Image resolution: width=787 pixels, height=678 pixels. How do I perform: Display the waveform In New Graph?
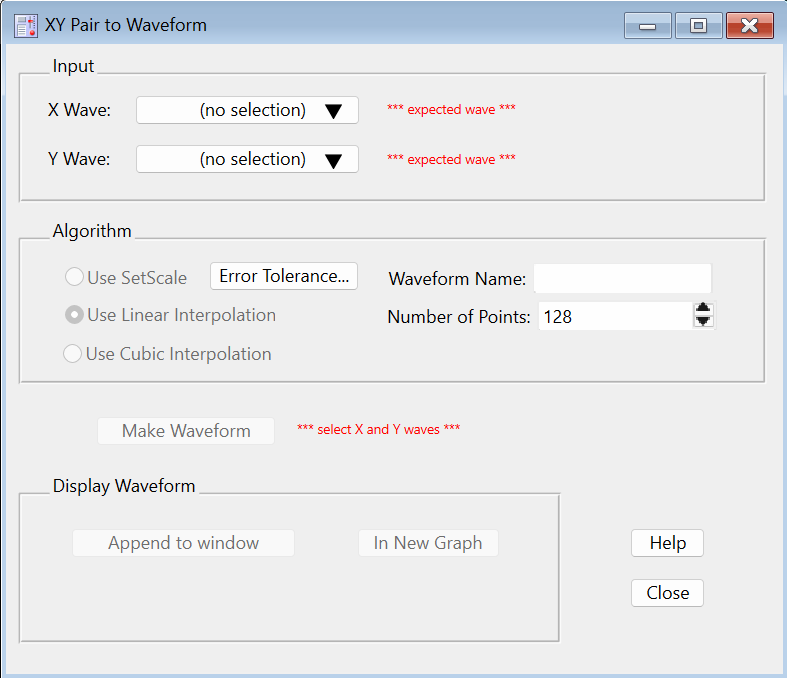pyautogui.click(x=428, y=543)
